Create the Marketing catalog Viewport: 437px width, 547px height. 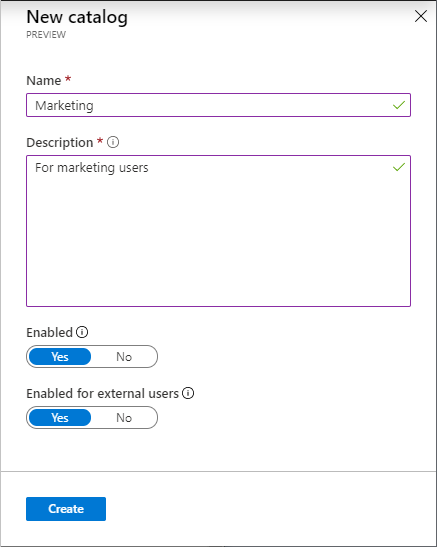pyautogui.click(x=66, y=509)
